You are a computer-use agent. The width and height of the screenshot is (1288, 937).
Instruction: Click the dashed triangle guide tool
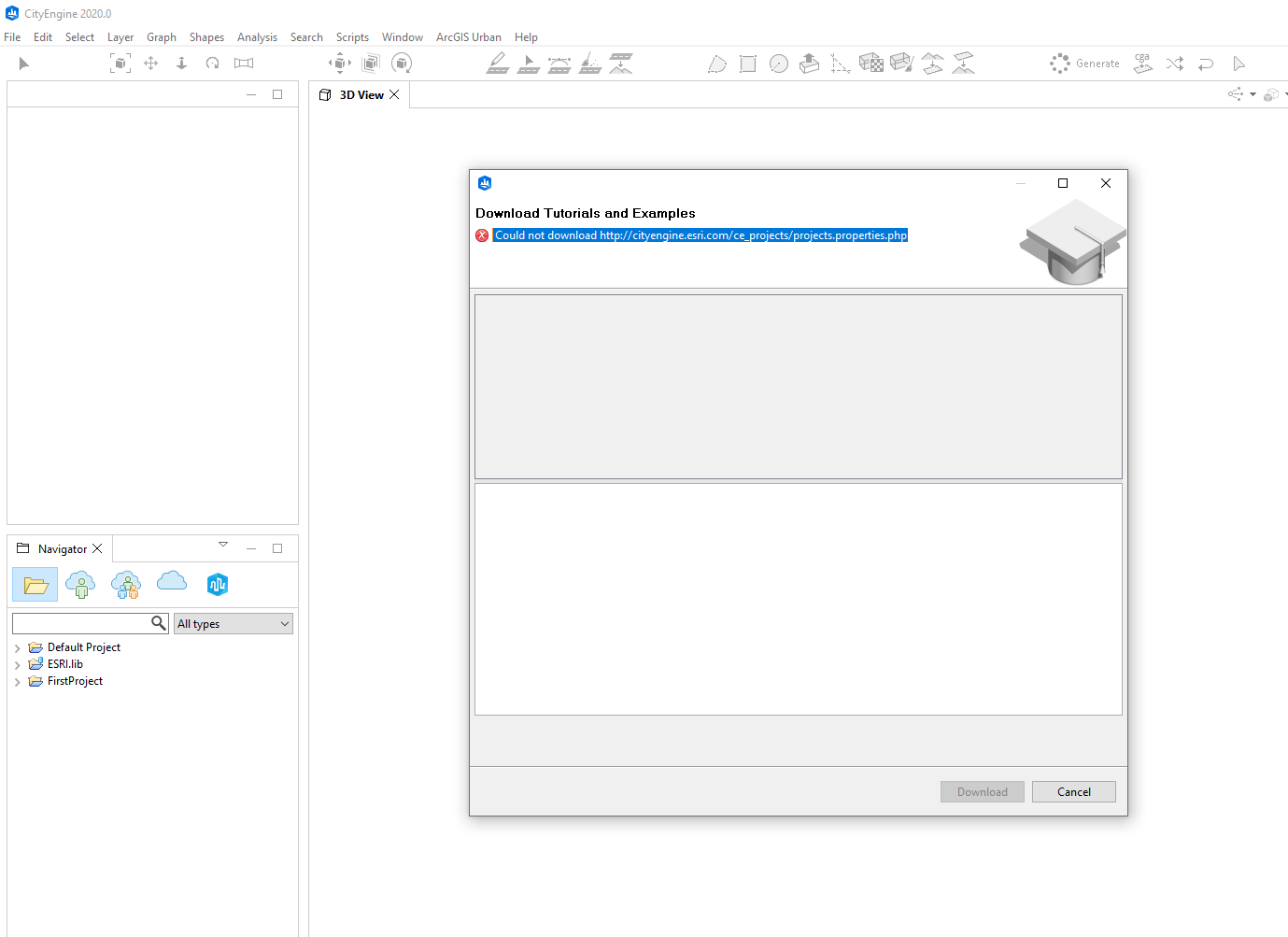pyautogui.click(x=841, y=64)
